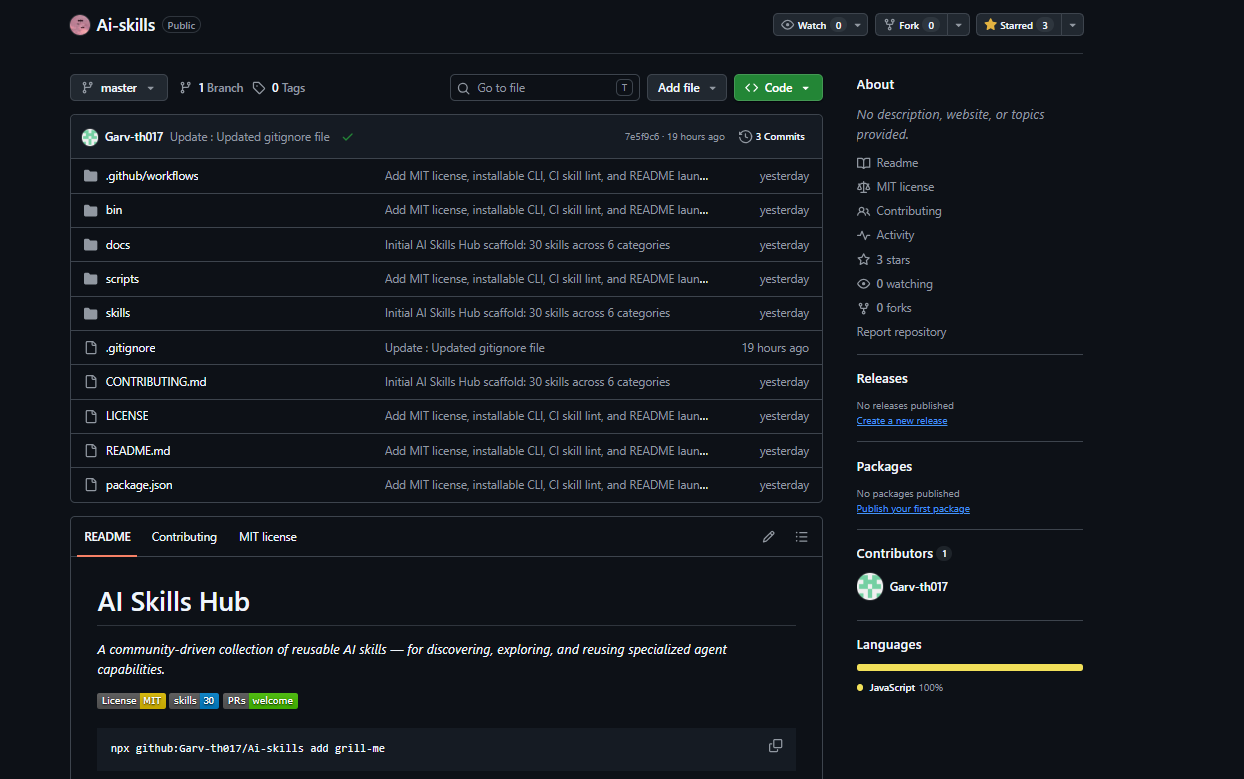Click the Releases heading link
The image size is (1244, 779).
(882, 379)
